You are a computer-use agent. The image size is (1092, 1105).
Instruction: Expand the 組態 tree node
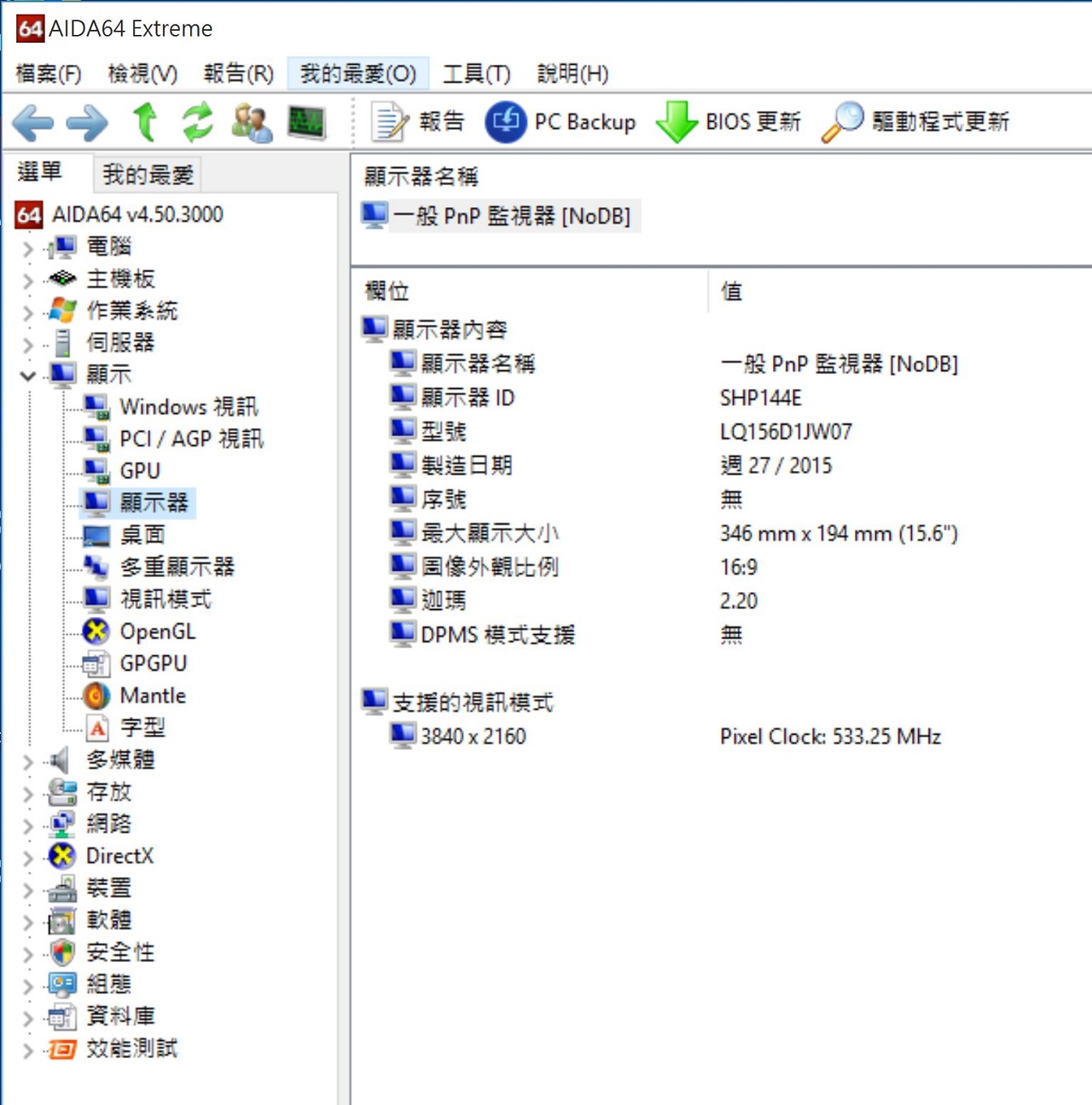(x=28, y=986)
